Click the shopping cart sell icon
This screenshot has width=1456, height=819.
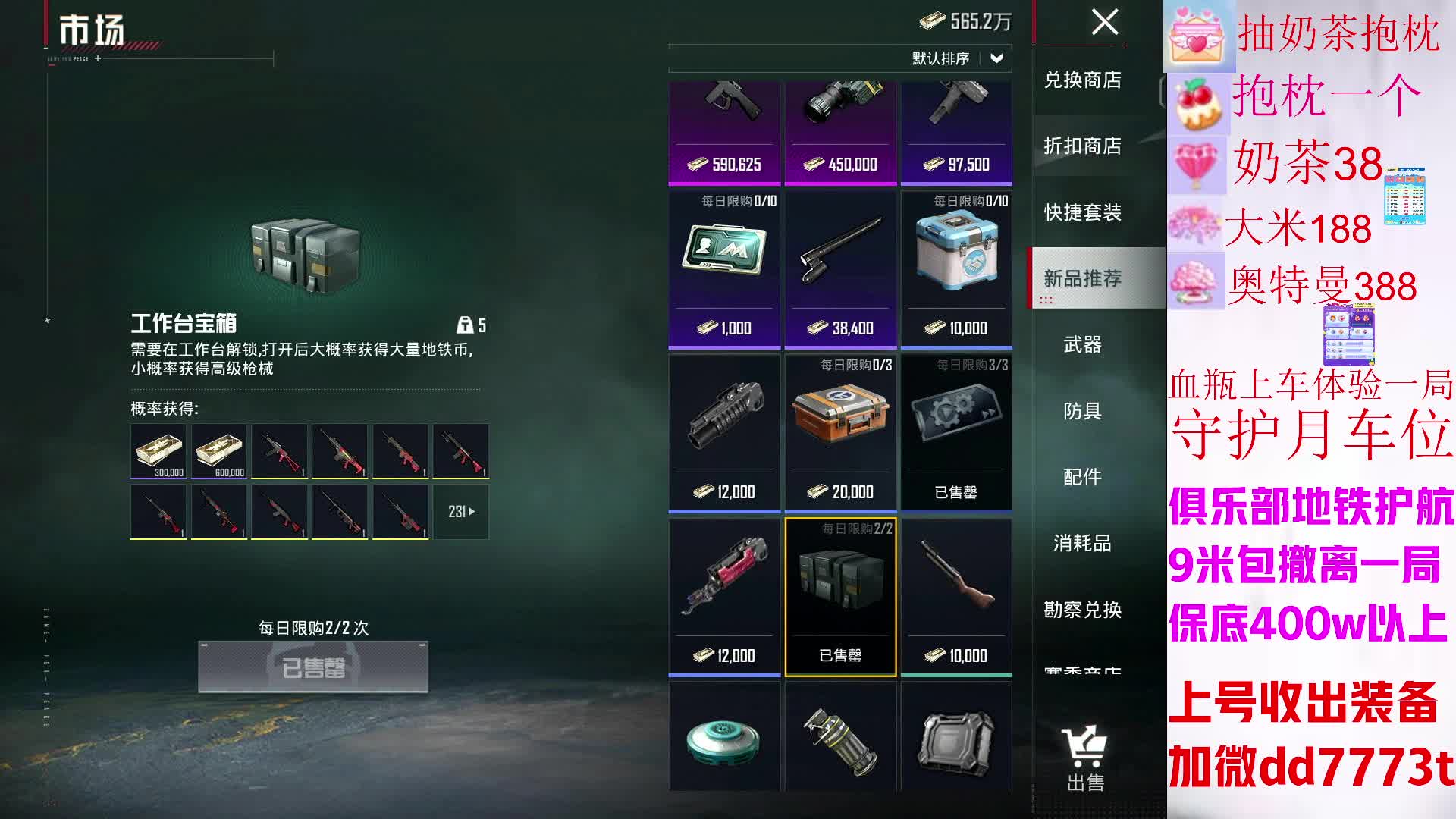click(x=1084, y=758)
